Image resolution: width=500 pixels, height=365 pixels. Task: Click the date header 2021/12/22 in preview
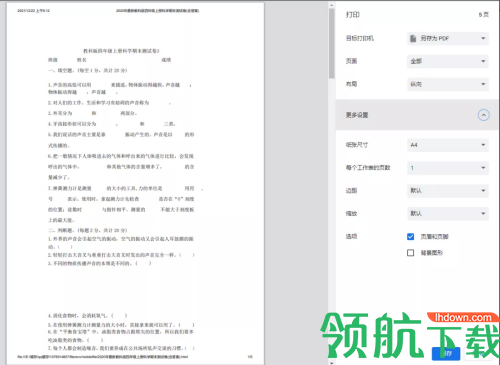tap(33, 11)
